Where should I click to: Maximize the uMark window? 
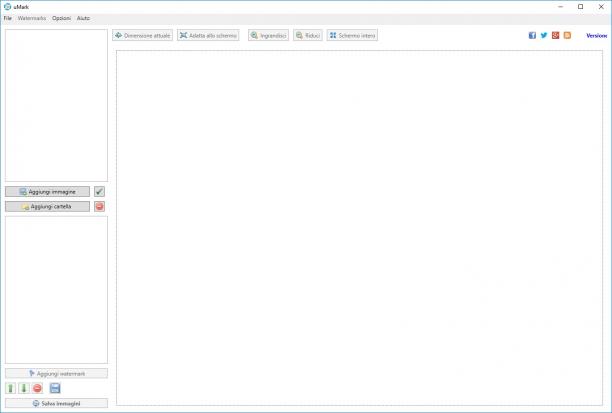[x=581, y=7]
